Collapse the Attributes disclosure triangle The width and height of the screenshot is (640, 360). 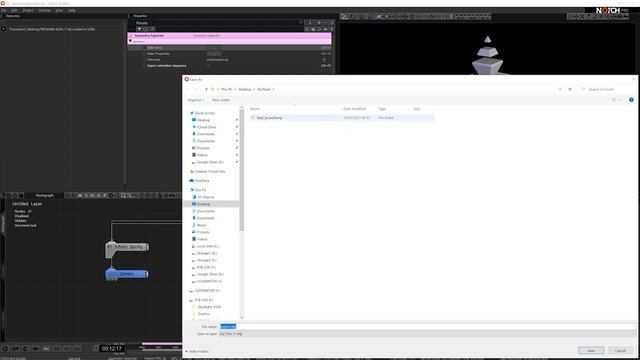point(131,42)
